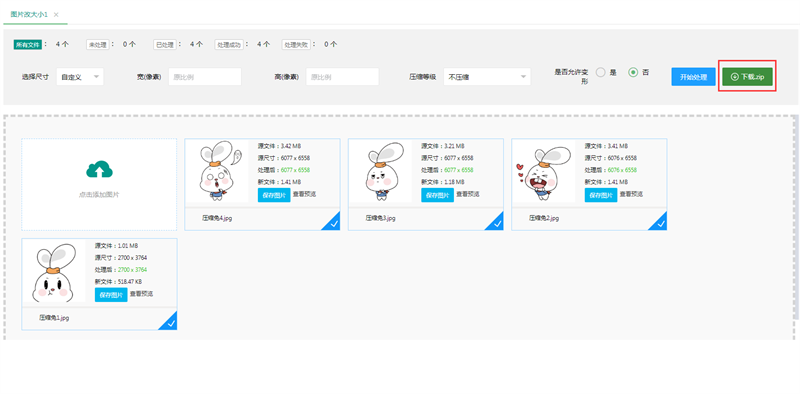
Task: Click the 宽(像素) input field
Action: [205, 77]
